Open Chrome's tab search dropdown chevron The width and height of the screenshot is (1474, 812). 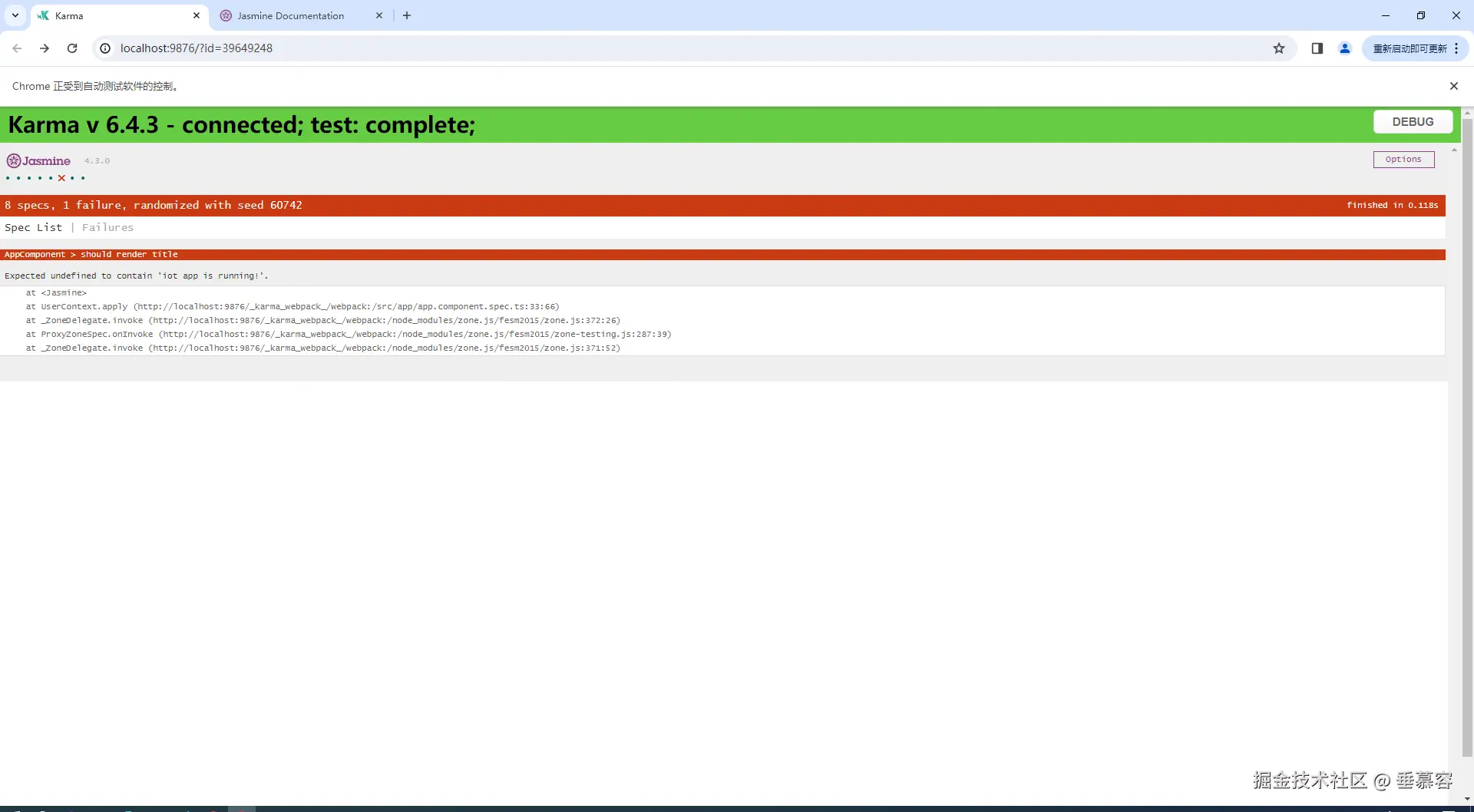pyautogui.click(x=15, y=15)
